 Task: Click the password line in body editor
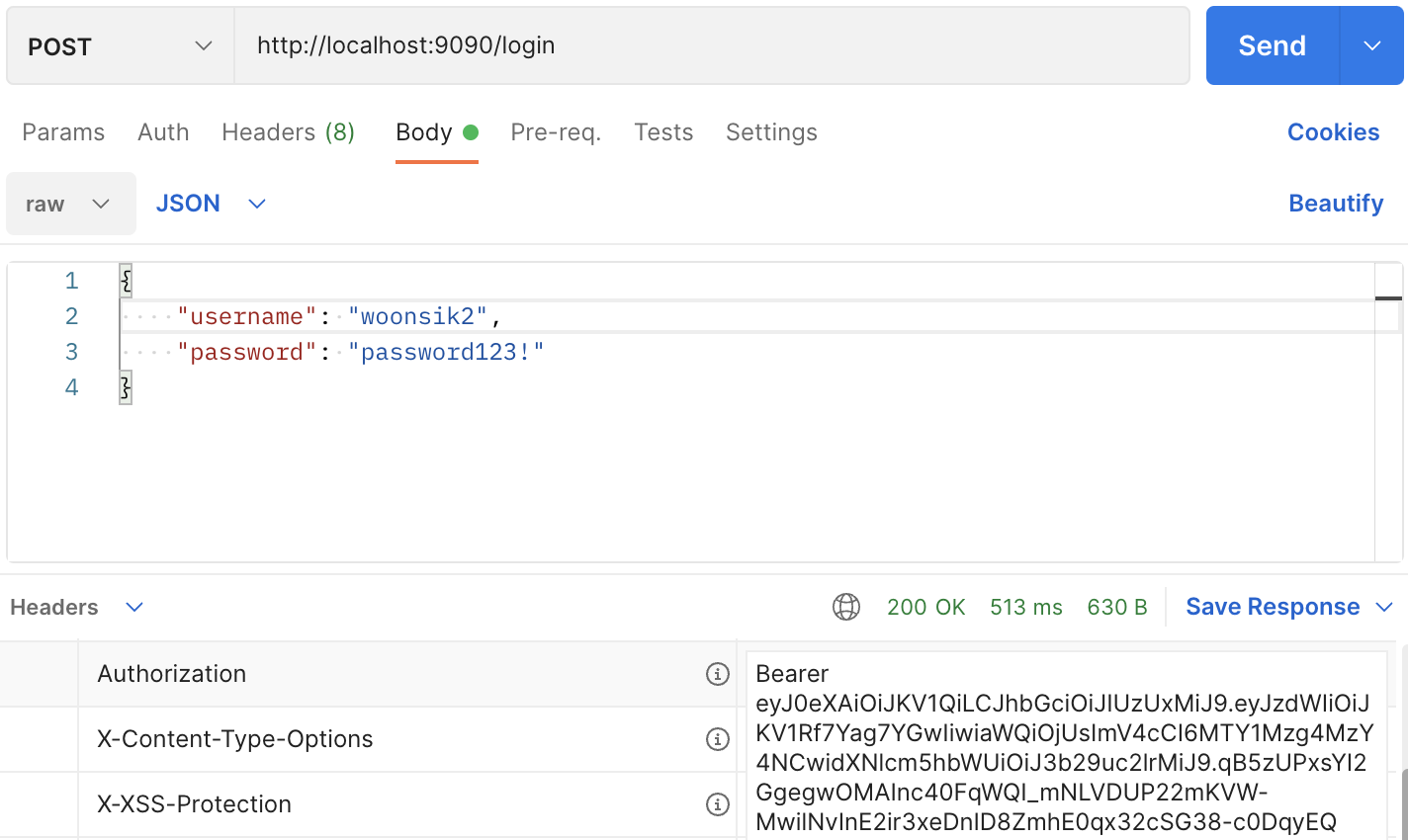(x=747, y=352)
